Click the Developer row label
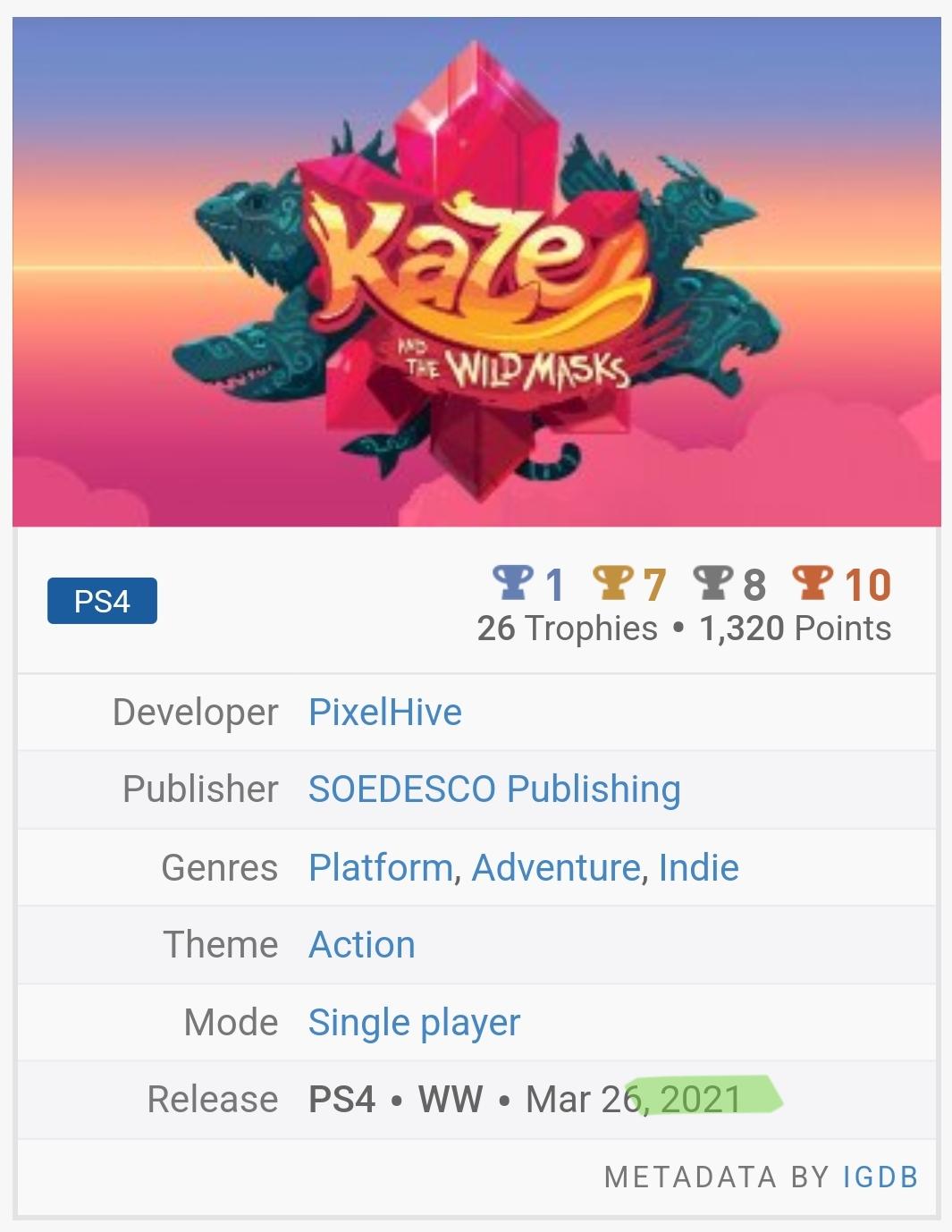Screen dimensions: 952x1232 (x=195, y=713)
